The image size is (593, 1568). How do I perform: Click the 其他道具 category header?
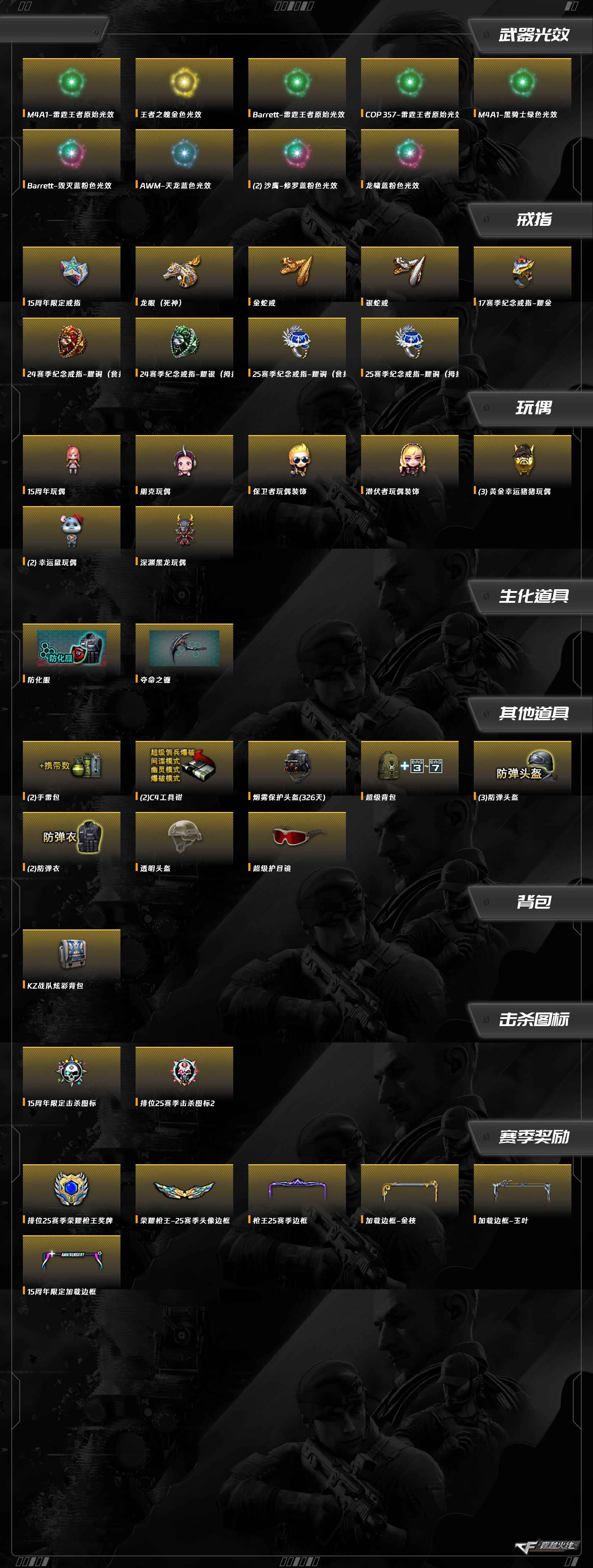click(x=533, y=713)
